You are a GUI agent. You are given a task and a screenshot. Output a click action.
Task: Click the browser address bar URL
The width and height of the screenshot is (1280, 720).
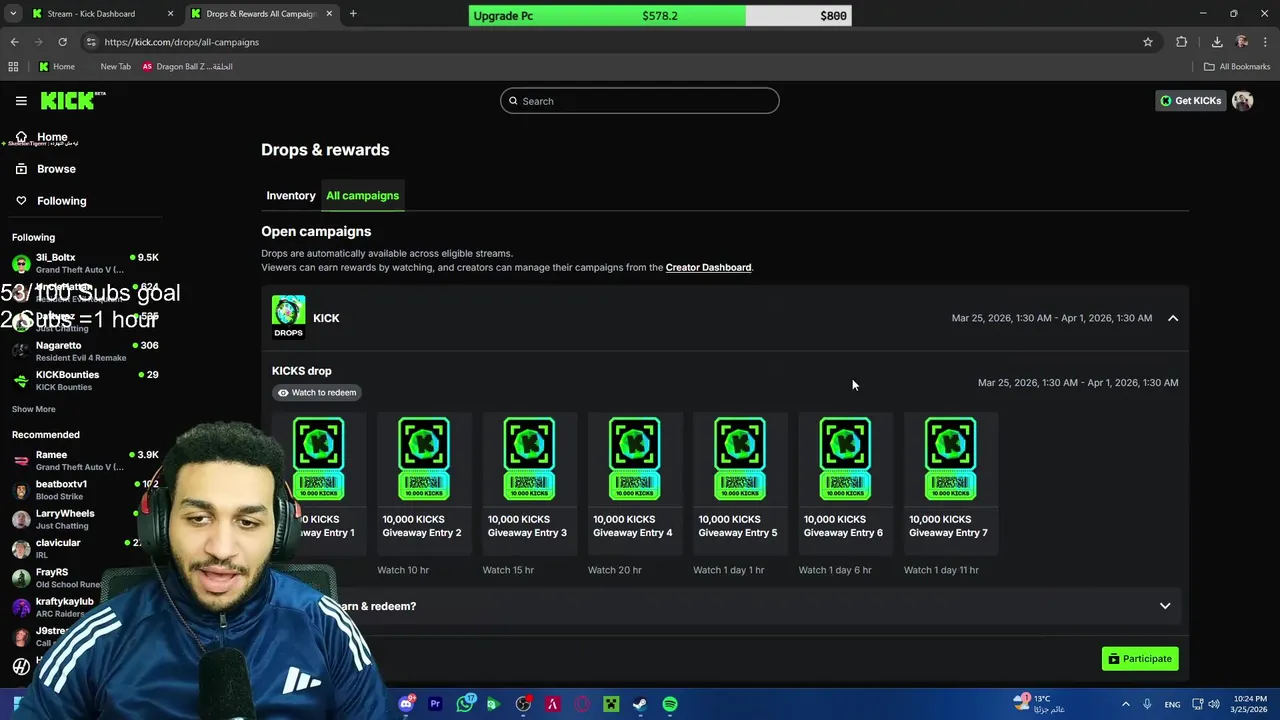coord(181,42)
